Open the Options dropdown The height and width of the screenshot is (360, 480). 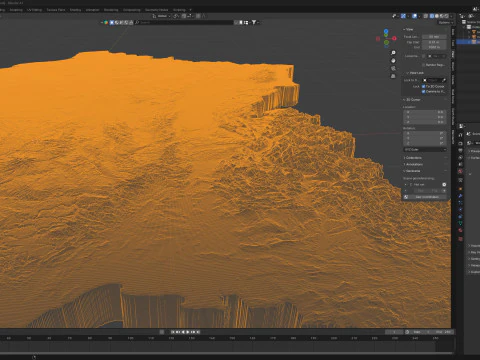445,22
